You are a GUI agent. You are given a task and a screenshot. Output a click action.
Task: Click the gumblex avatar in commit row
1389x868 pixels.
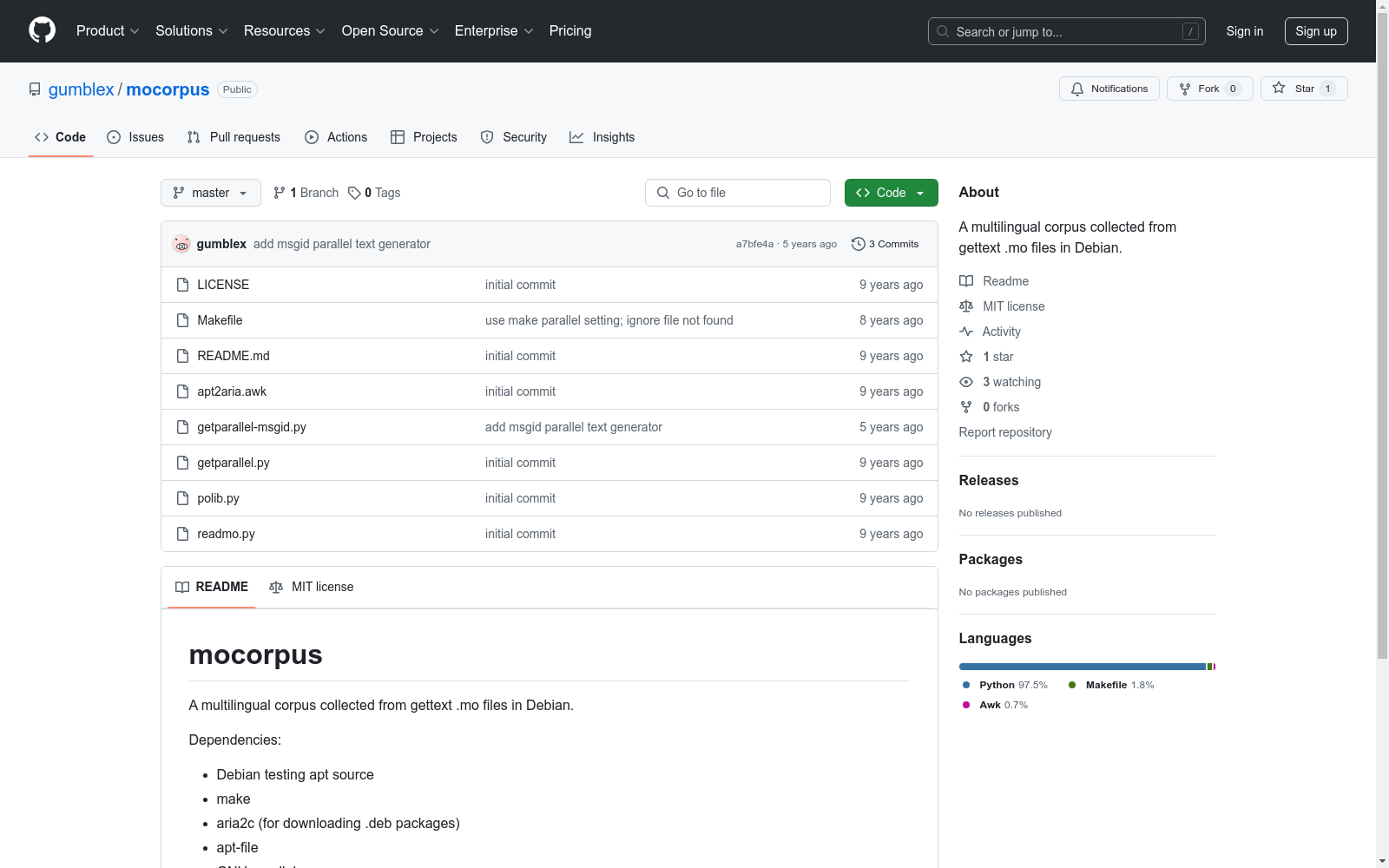pos(181,244)
